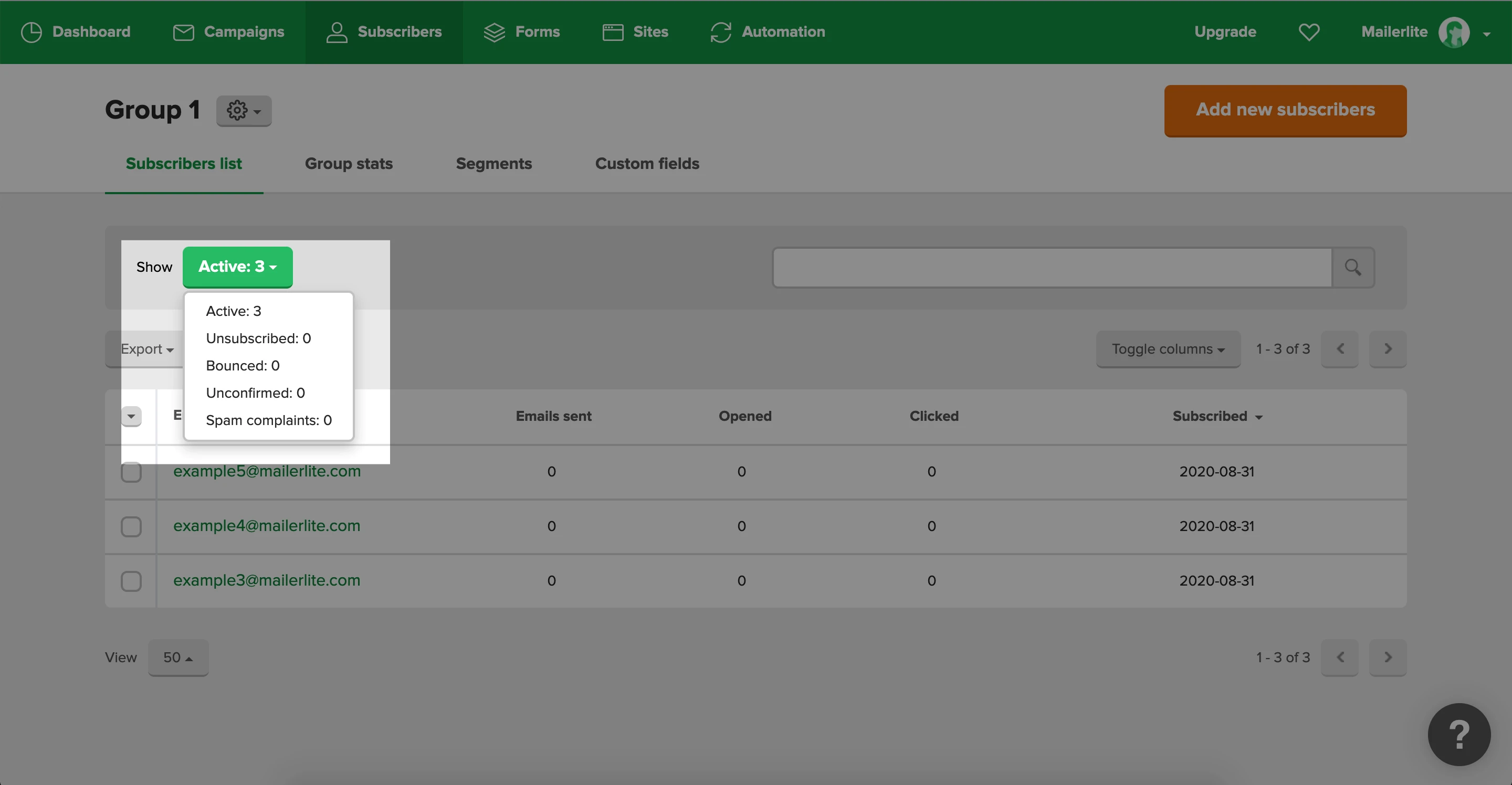This screenshot has width=1512, height=785.
Task: Click the Automation refresh arrows icon
Action: (720, 32)
